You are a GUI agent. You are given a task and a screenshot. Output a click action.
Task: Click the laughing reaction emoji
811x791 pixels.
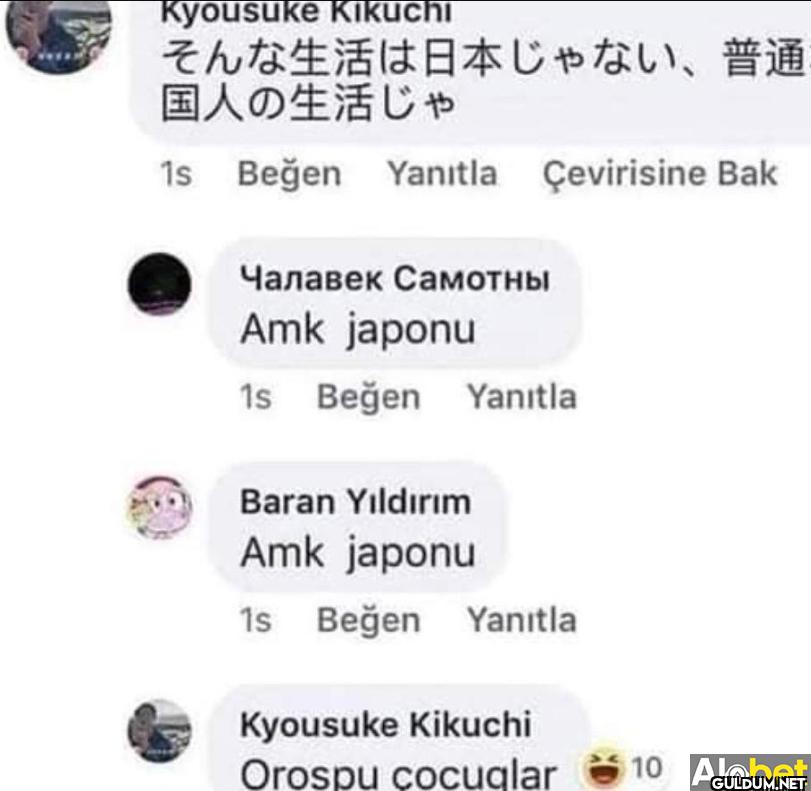[x=603, y=766]
